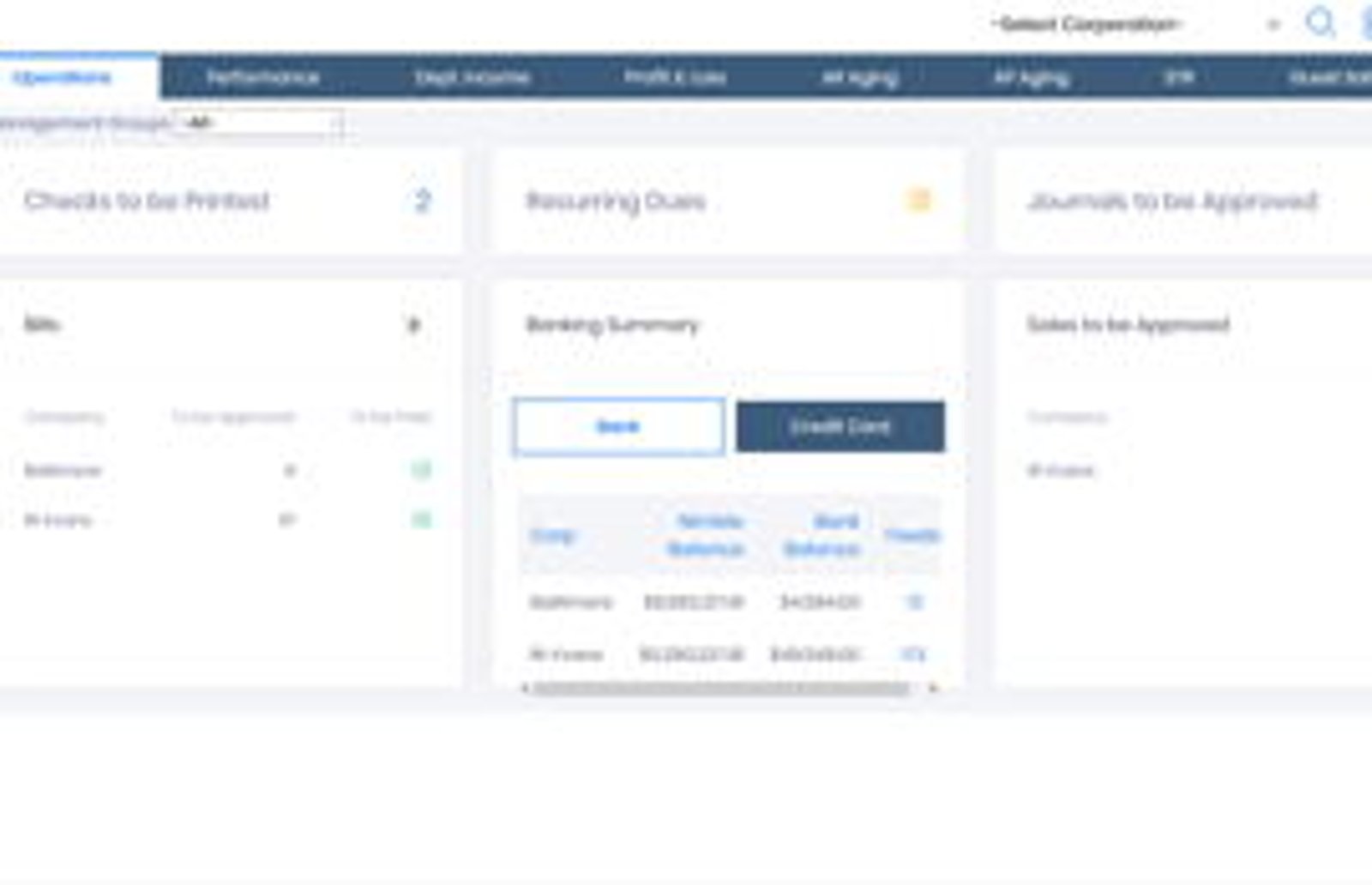Viewport: 1372px width, 885px height.
Task: Click green badge in Bills Baltimore row
Action: tap(421, 469)
